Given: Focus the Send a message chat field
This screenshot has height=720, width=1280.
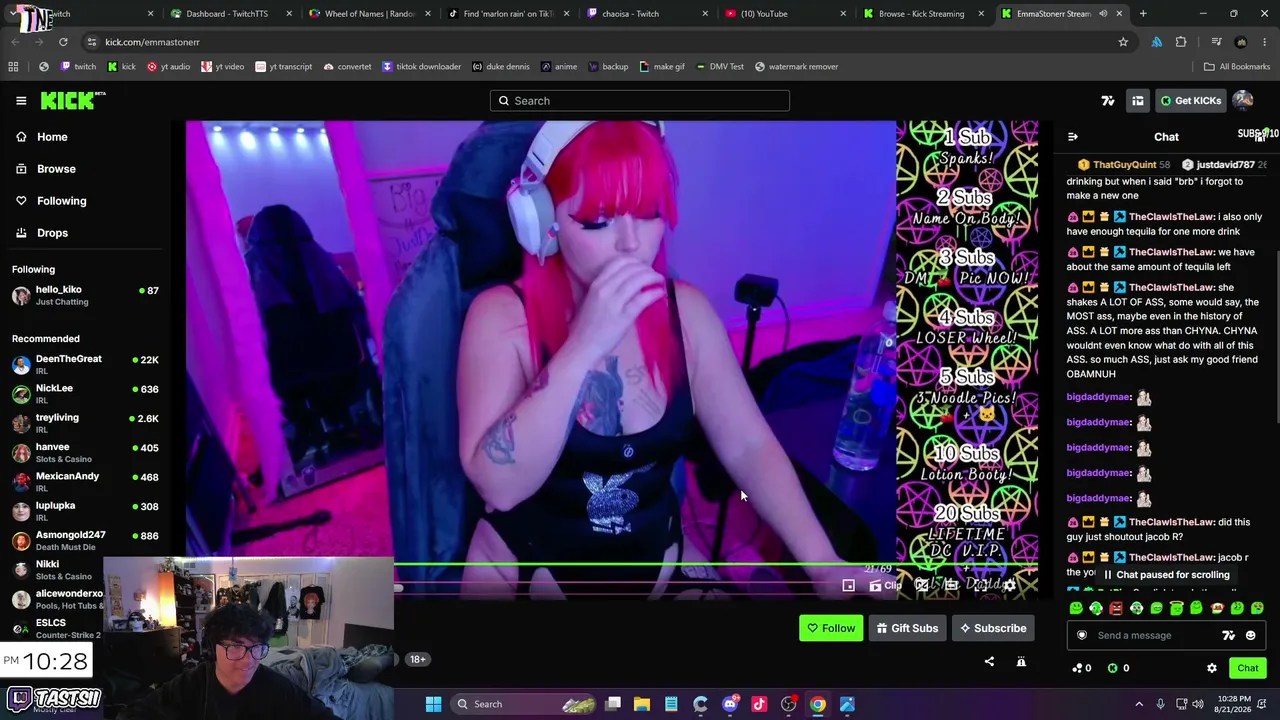Looking at the screenshot, I should click(x=1165, y=635).
